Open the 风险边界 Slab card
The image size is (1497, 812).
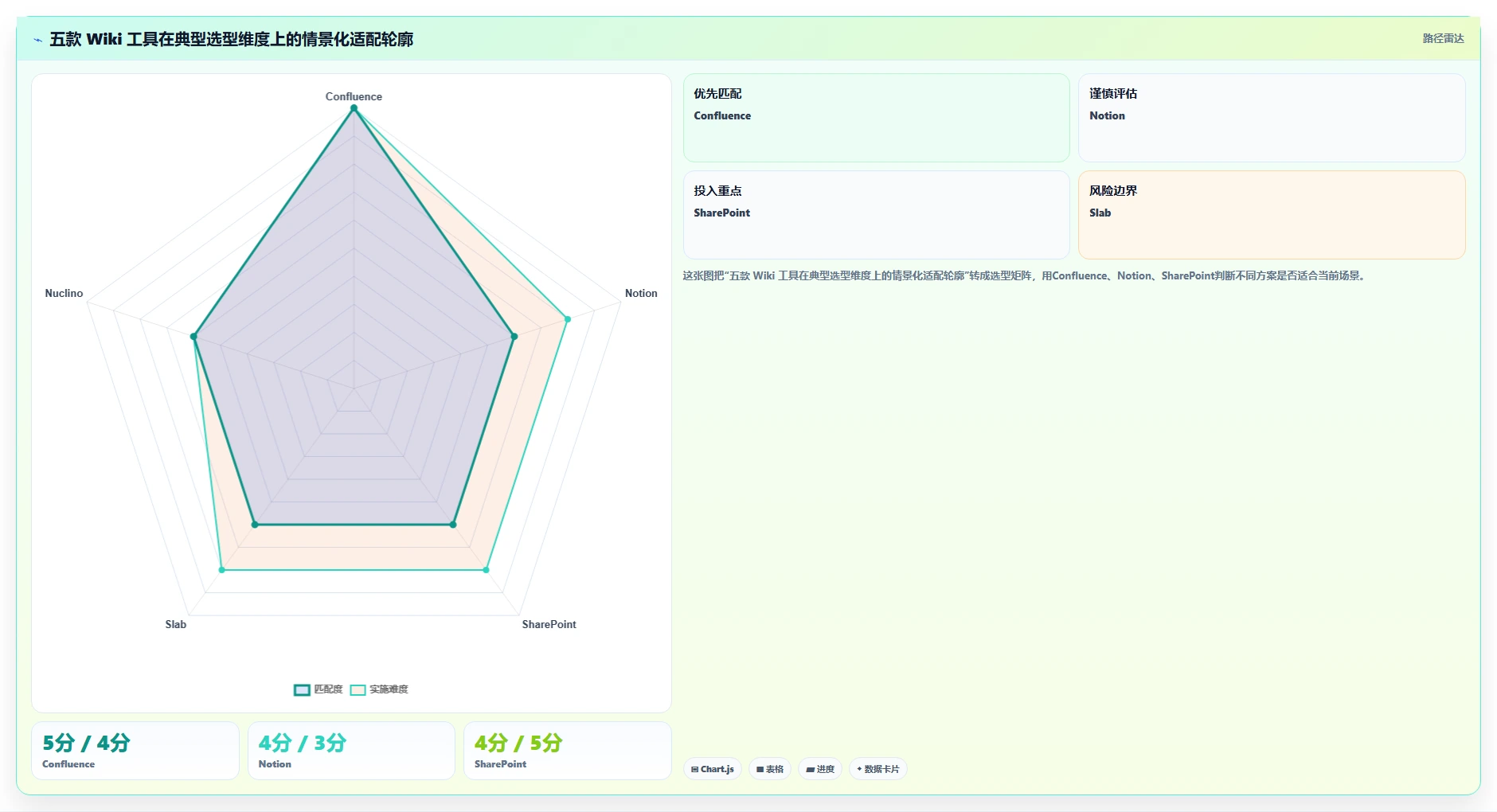point(1272,215)
